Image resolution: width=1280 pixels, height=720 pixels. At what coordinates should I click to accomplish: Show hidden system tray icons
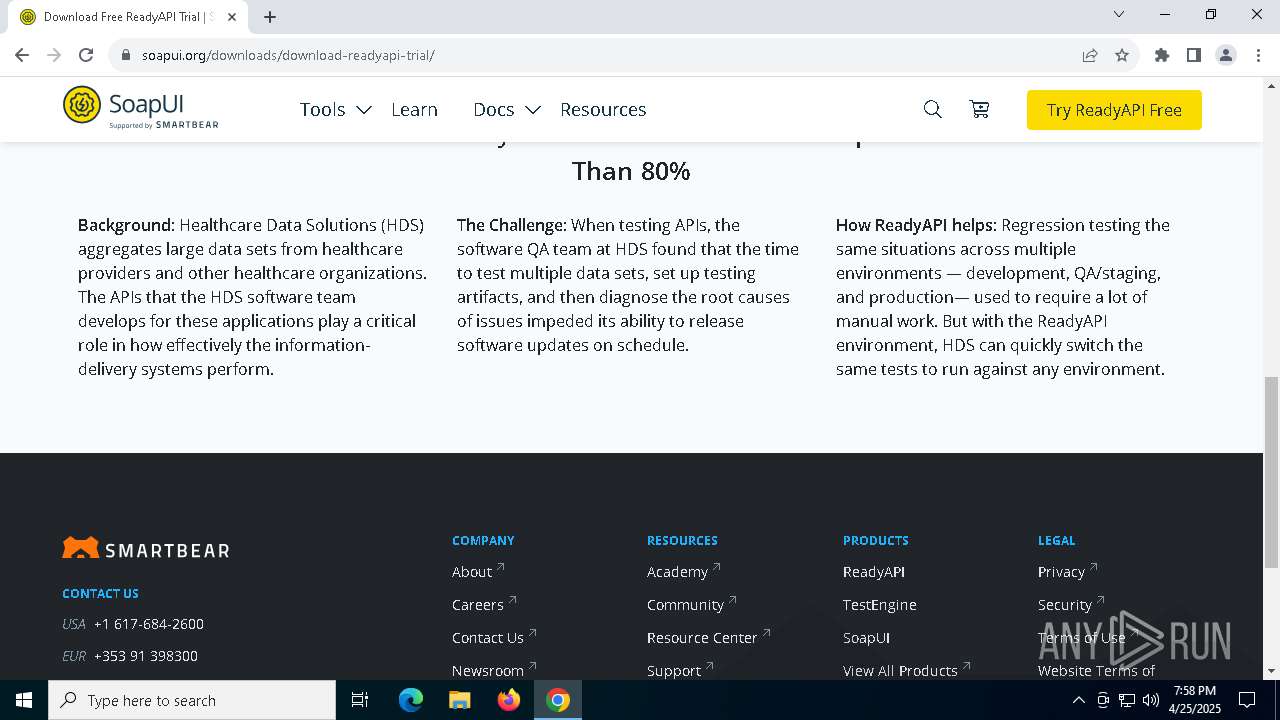1079,700
